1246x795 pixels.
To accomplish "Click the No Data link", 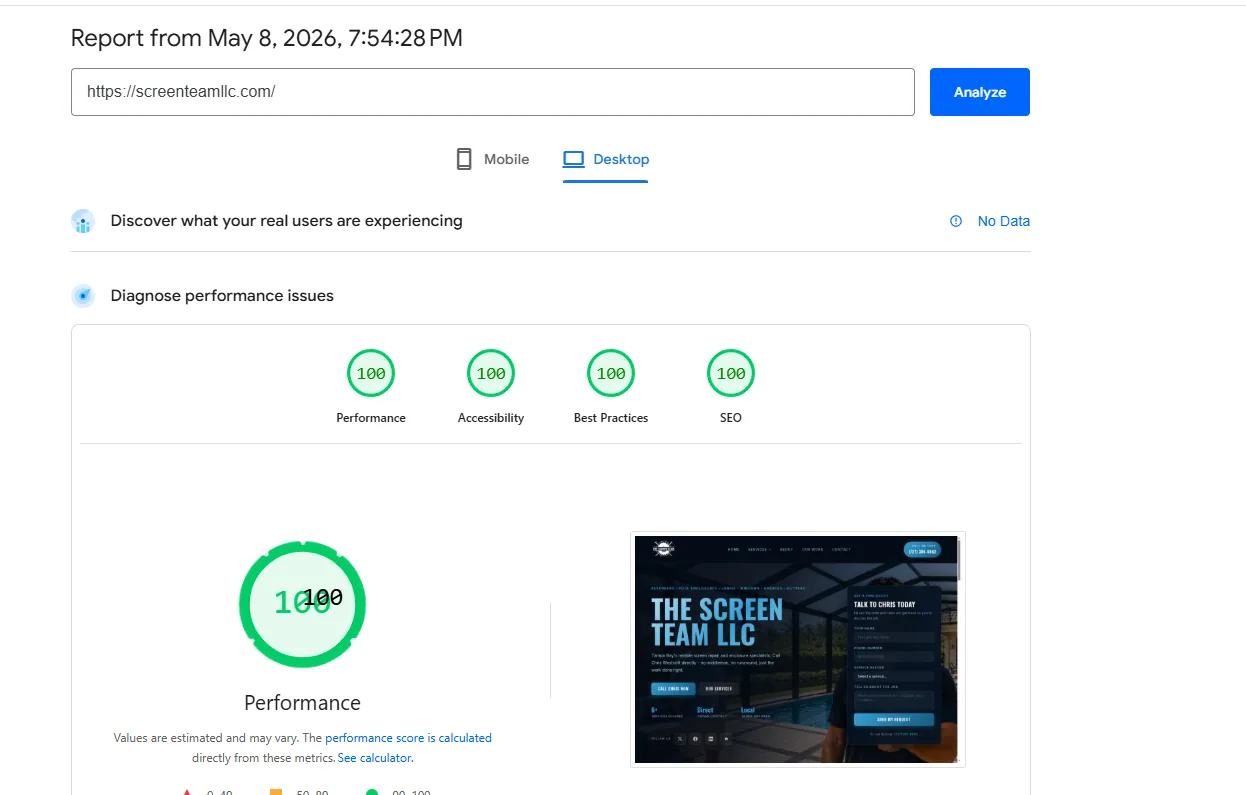I will tap(1004, 221).
